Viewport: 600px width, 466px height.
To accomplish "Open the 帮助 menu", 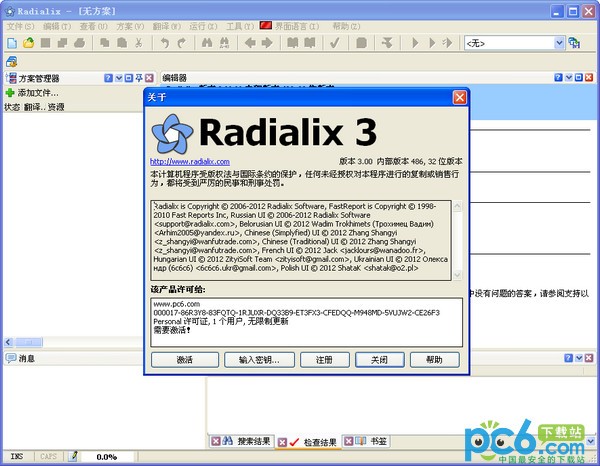I will 346,26.
